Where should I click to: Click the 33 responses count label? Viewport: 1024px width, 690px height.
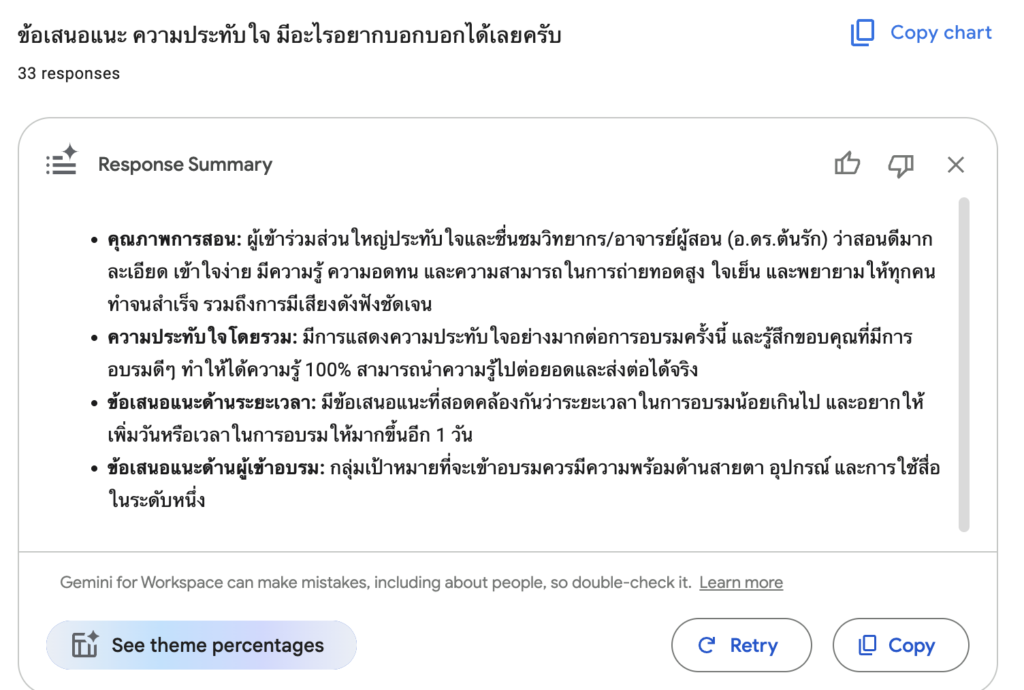[68, 72]
